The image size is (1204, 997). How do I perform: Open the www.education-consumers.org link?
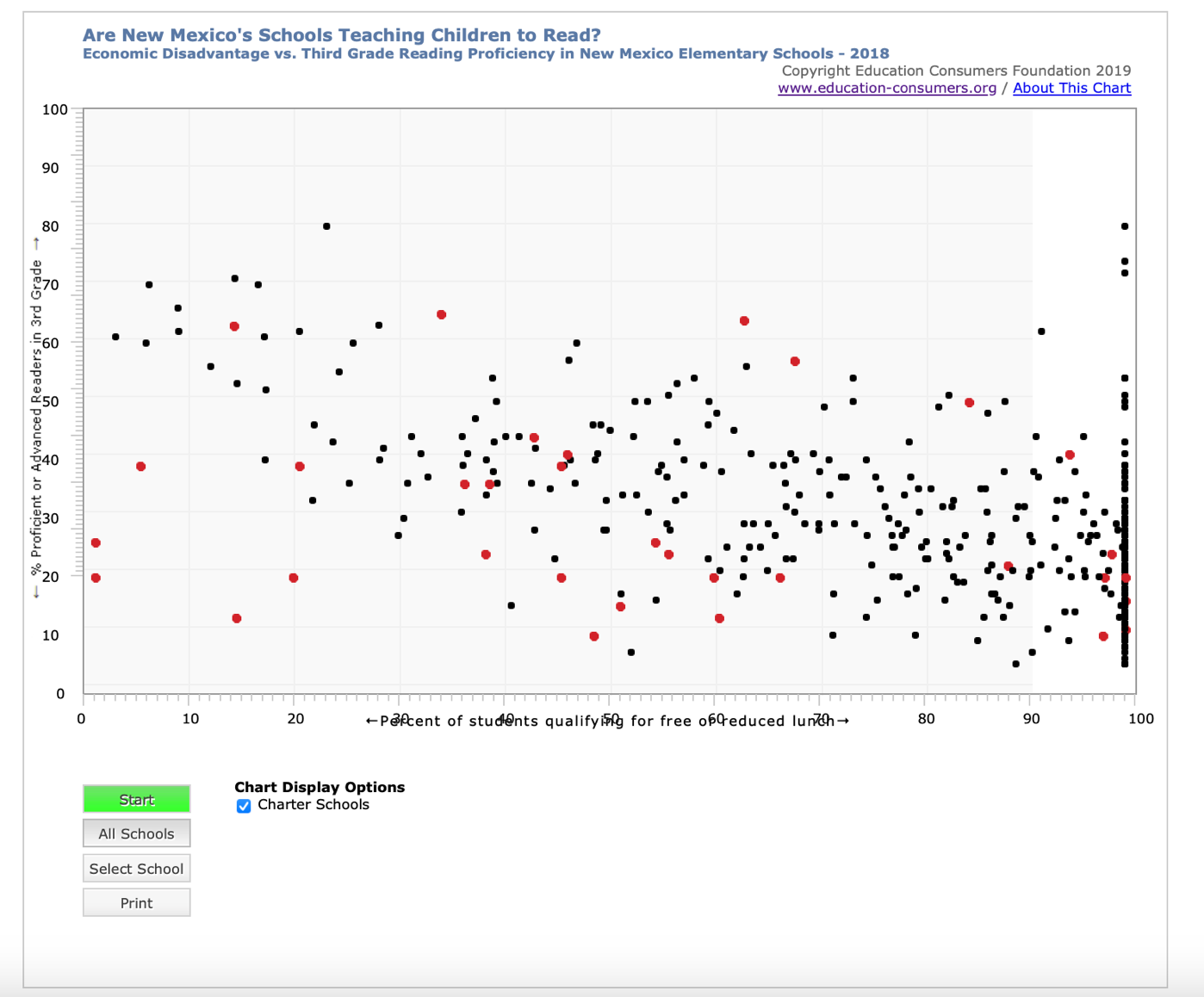(886, 88)
